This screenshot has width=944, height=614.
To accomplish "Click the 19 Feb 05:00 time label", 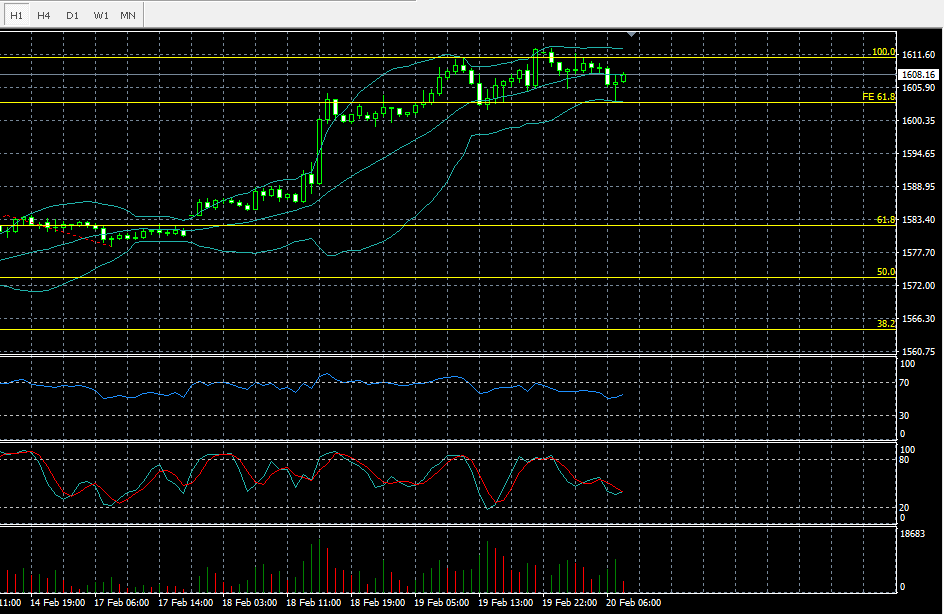I will 441,603.
